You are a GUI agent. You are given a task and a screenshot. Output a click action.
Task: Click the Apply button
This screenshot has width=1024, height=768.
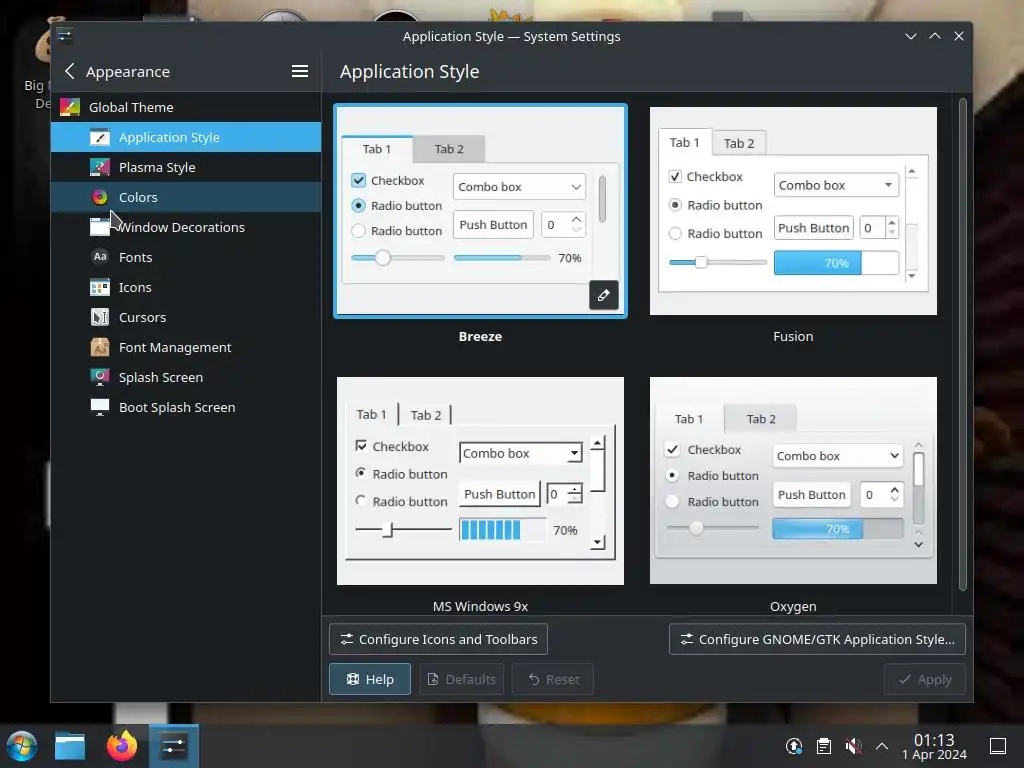pos(924,679)
